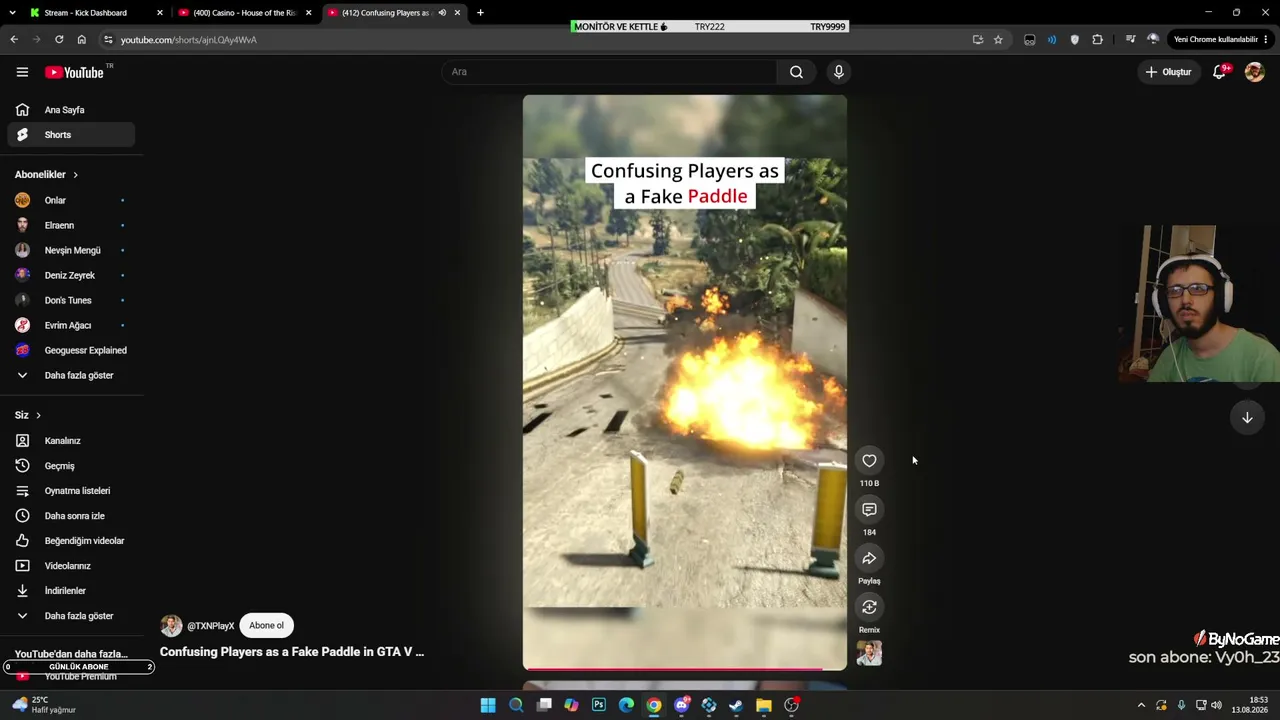
Task: Open Ana Sayfa in the sidebar
Action: [70, 110]
